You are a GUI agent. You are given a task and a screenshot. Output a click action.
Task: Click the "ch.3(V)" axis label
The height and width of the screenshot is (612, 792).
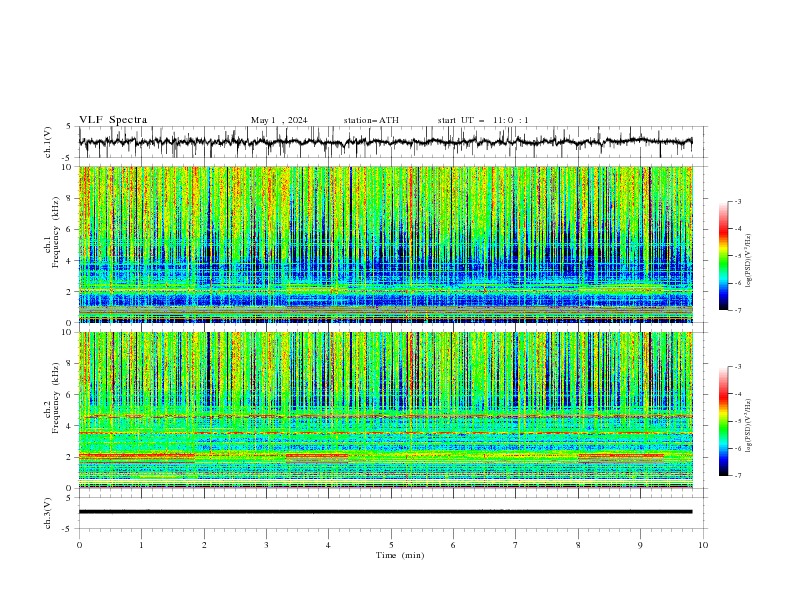point(48,513)
